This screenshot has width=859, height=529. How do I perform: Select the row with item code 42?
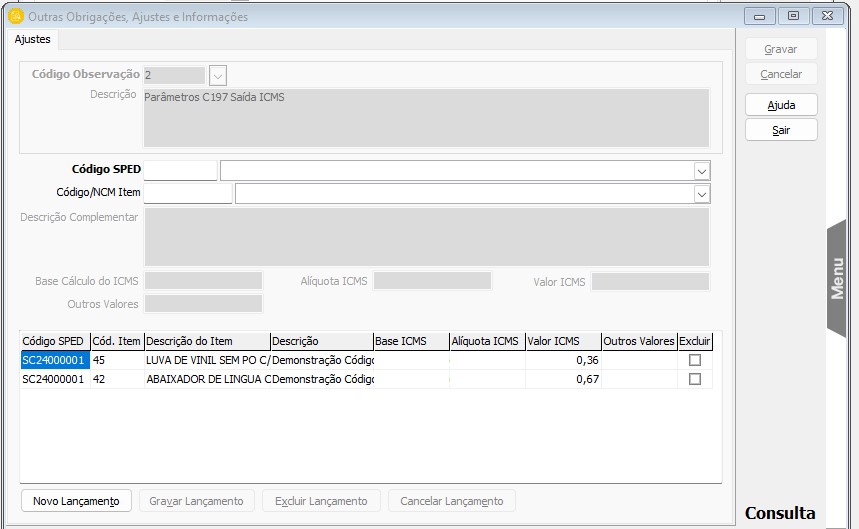116,379
